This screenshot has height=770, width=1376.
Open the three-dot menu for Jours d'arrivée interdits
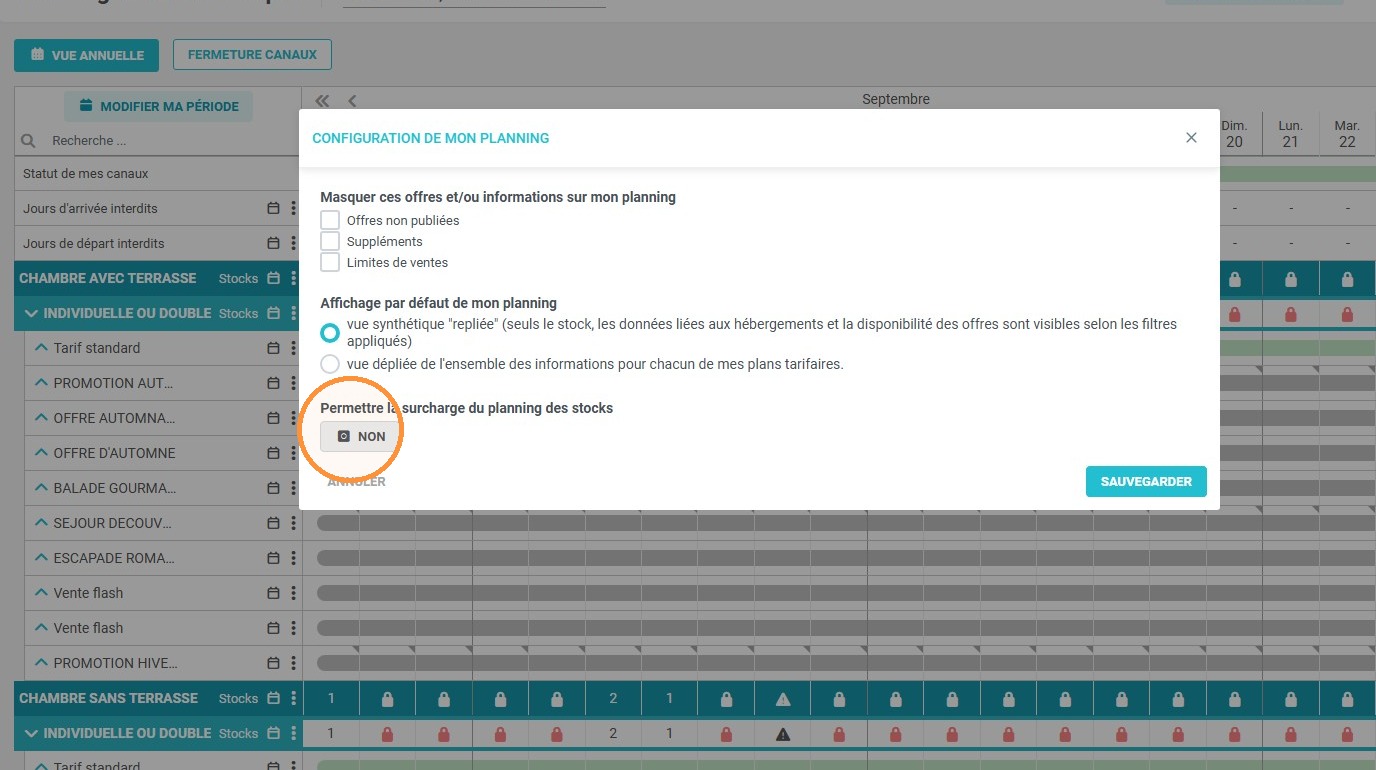[293, 208]
